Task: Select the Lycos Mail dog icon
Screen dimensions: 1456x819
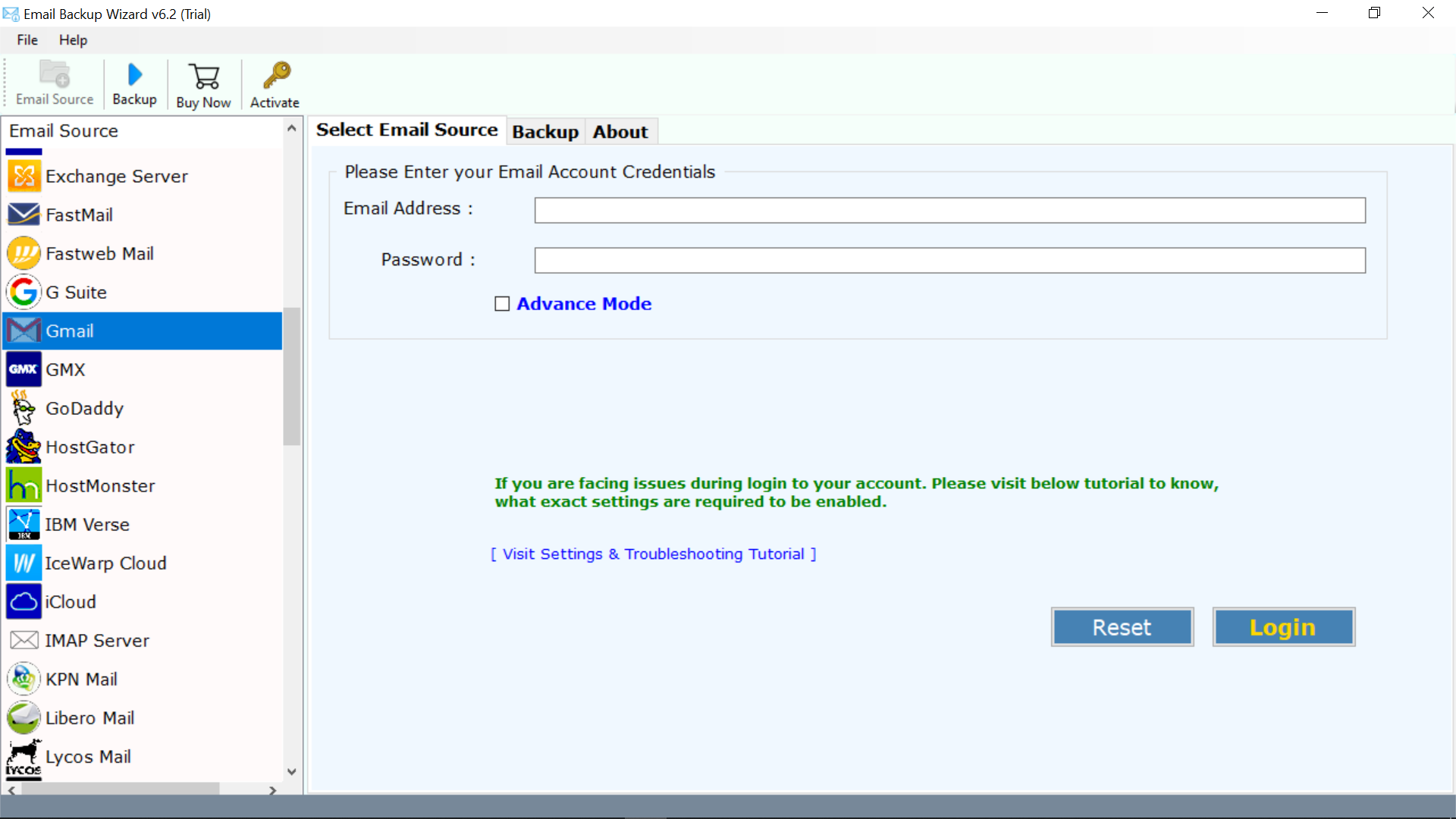Action: tap(24, 758)
